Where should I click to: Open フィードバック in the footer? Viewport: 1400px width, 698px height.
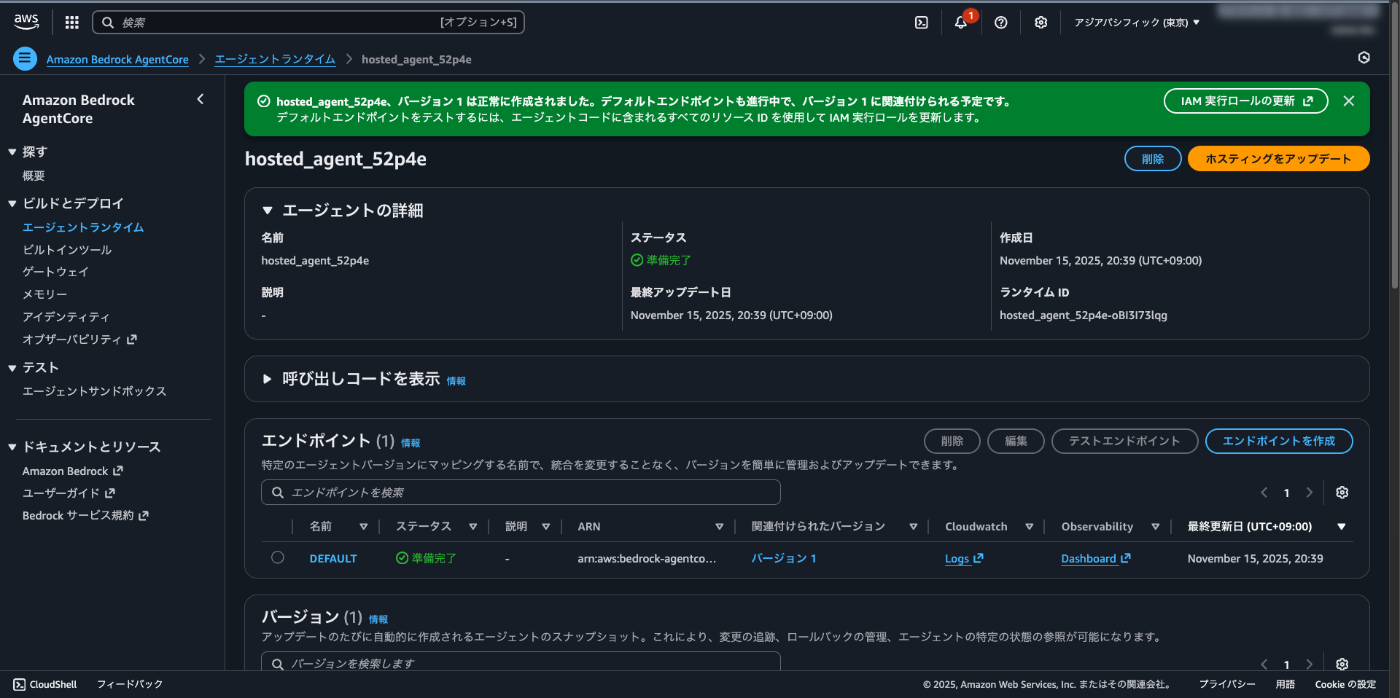[x=130, y=684]
